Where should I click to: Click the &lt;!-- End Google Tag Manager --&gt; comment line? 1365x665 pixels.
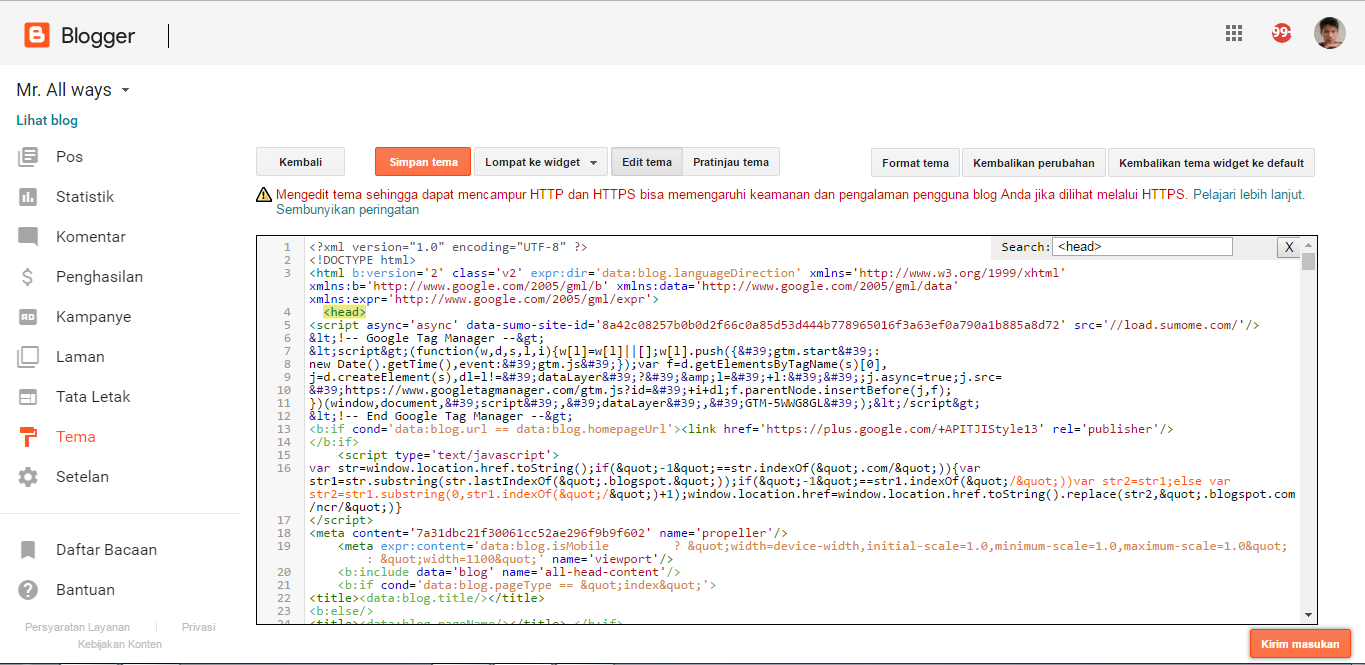pos(440,416)
